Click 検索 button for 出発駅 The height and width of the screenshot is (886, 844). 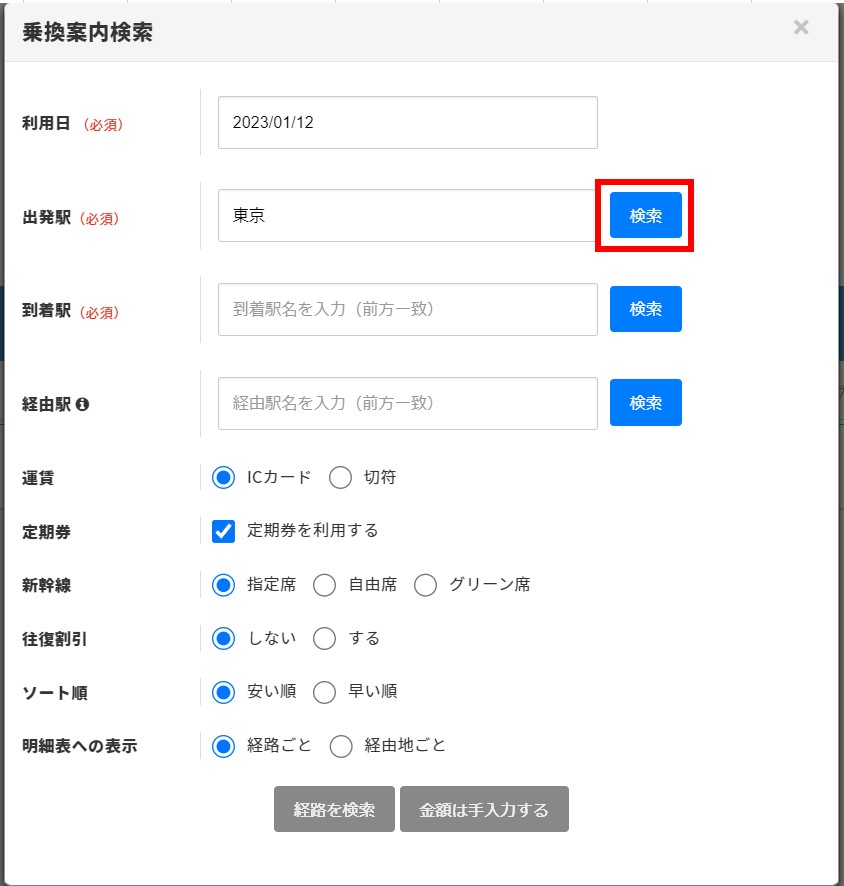[645, 215]
